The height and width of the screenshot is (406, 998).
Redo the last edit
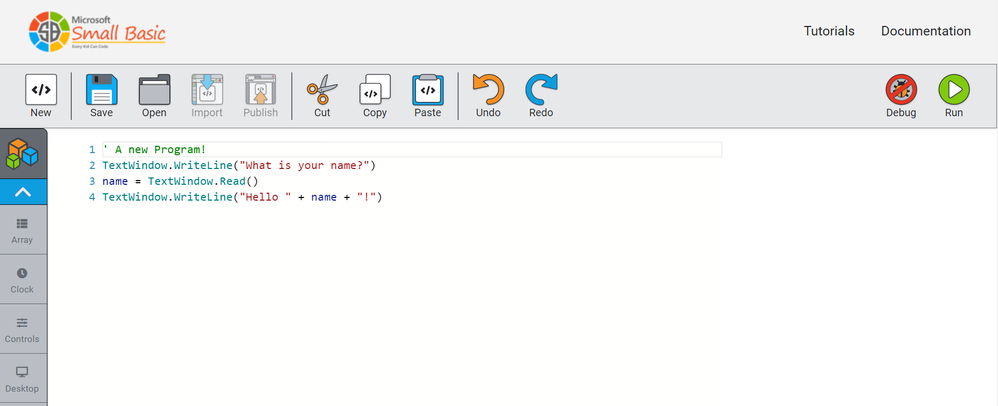click(x=541, y=96)
